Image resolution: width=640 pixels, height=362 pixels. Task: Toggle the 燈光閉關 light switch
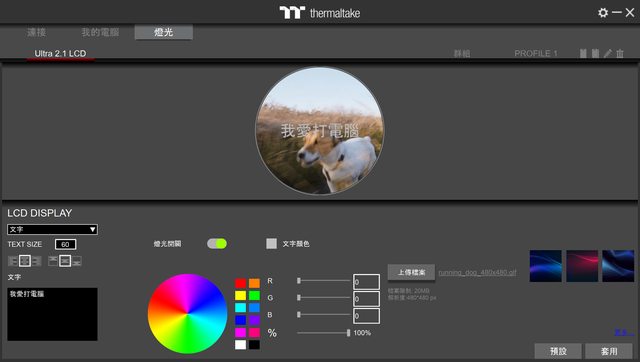[x=217, y=244]
